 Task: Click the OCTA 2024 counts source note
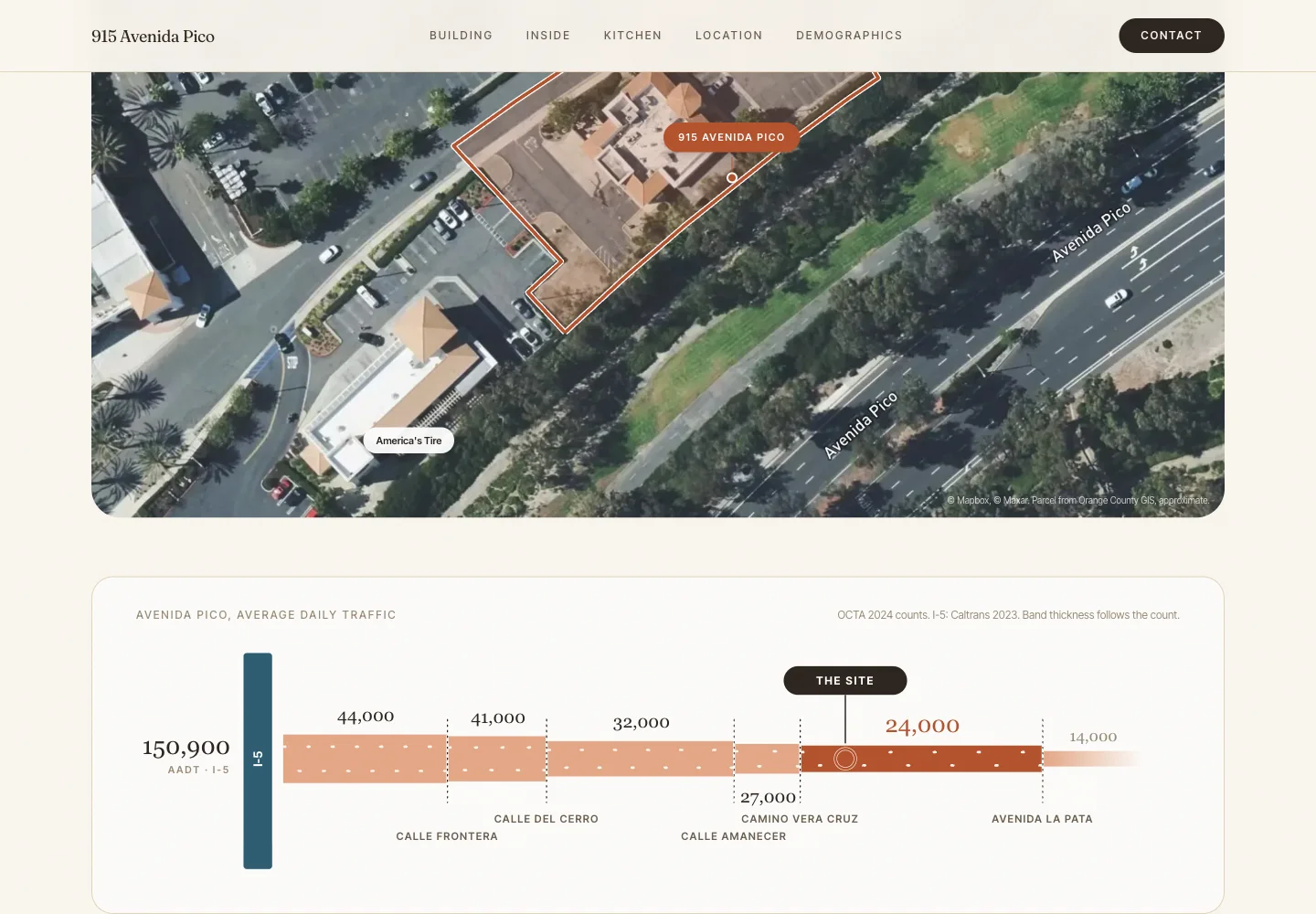point(1008,615)
